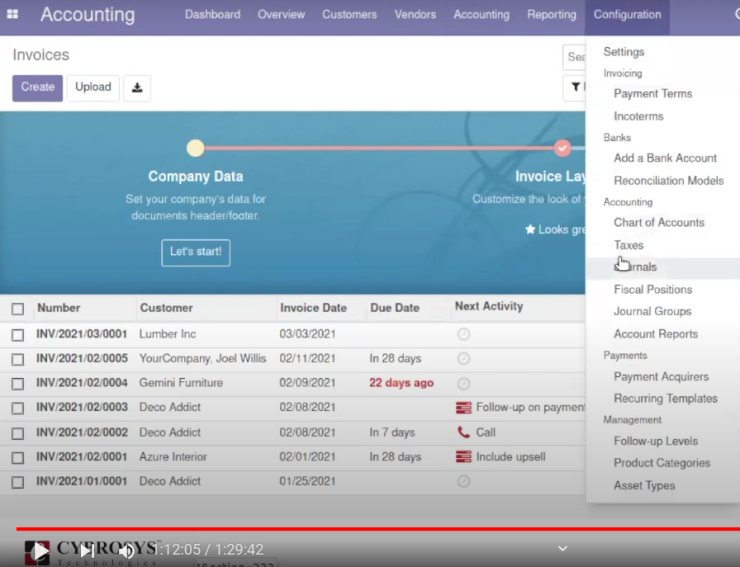Viewport: 740px width, 567px height.
Task: Close the Configuration dropdown menu
Action: [627, 15]
